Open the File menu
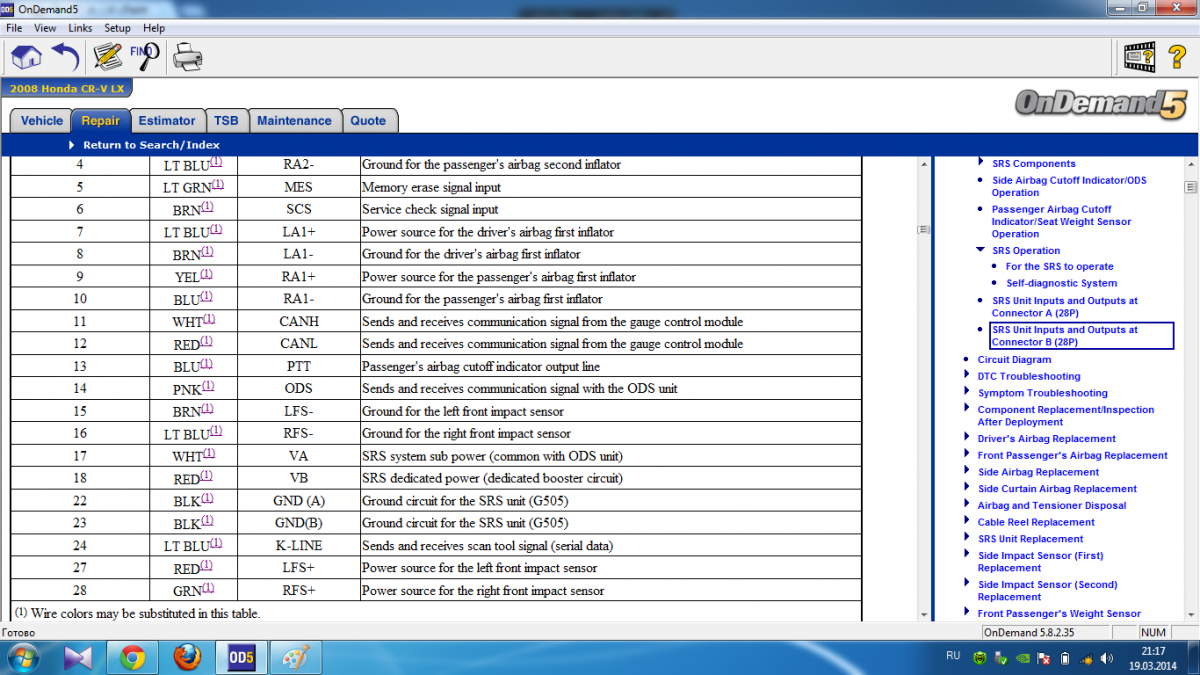Screen dimensions: 1200x675 [x=14, y=28]
